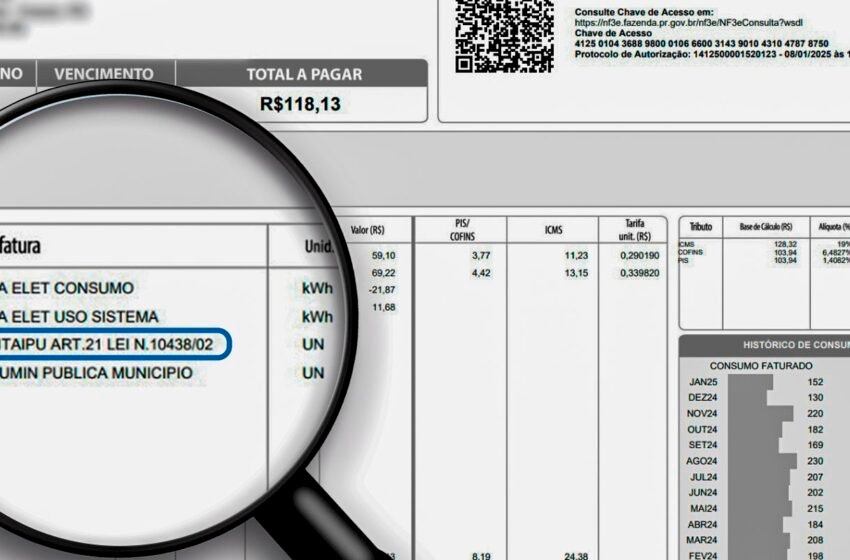This screenshot has height=560, width=850.
Task: Click the AGO24 consumption bar
Action: pyautogui.click(x=762, y=461)
